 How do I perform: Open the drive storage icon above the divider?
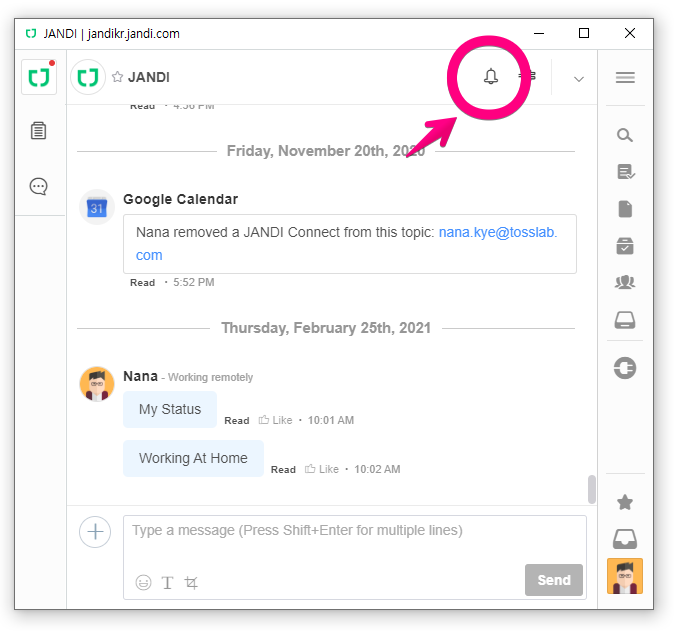[625, 320]
